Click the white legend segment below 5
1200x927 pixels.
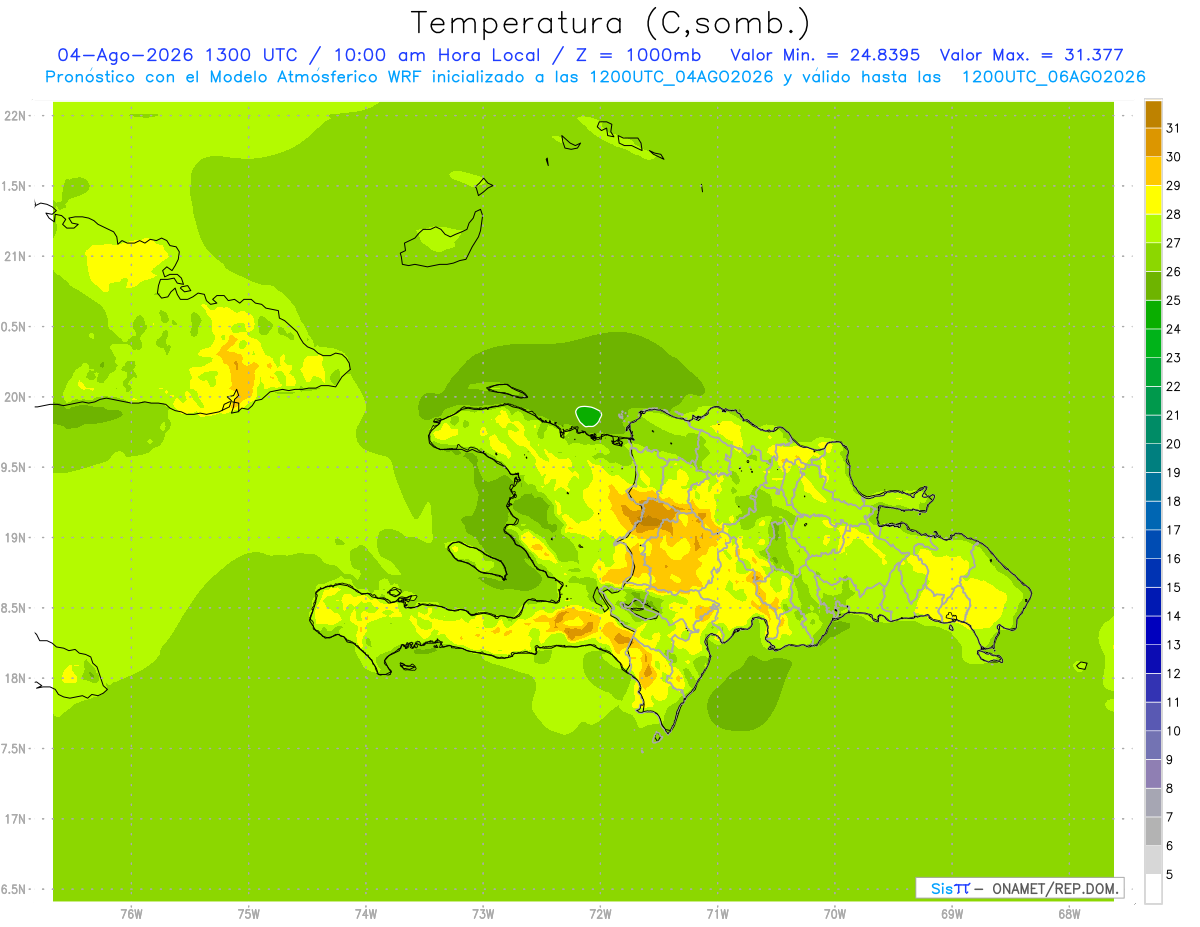tap(1153, 889)
